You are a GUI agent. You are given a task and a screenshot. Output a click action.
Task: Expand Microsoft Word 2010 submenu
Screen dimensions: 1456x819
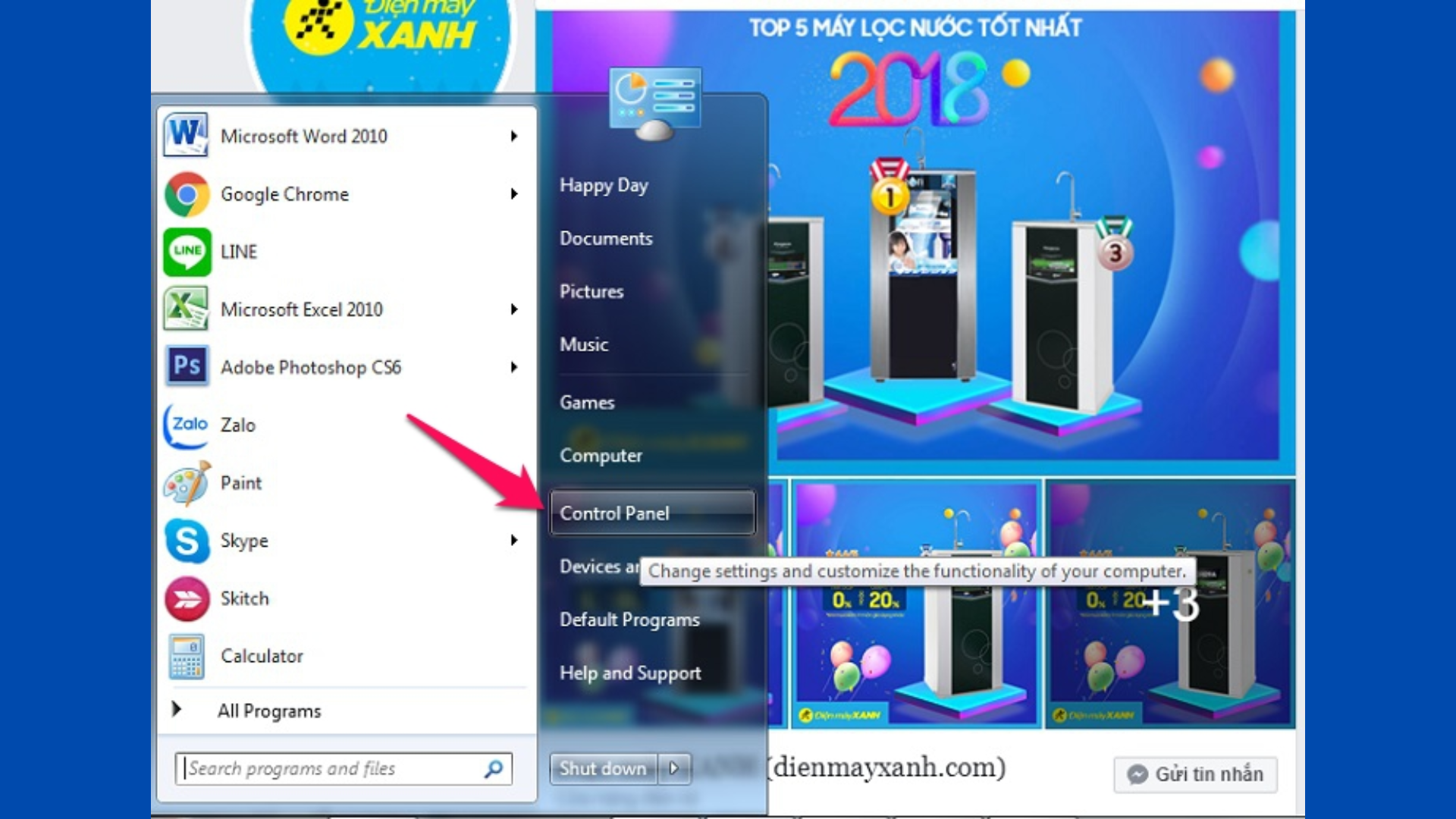517,136
